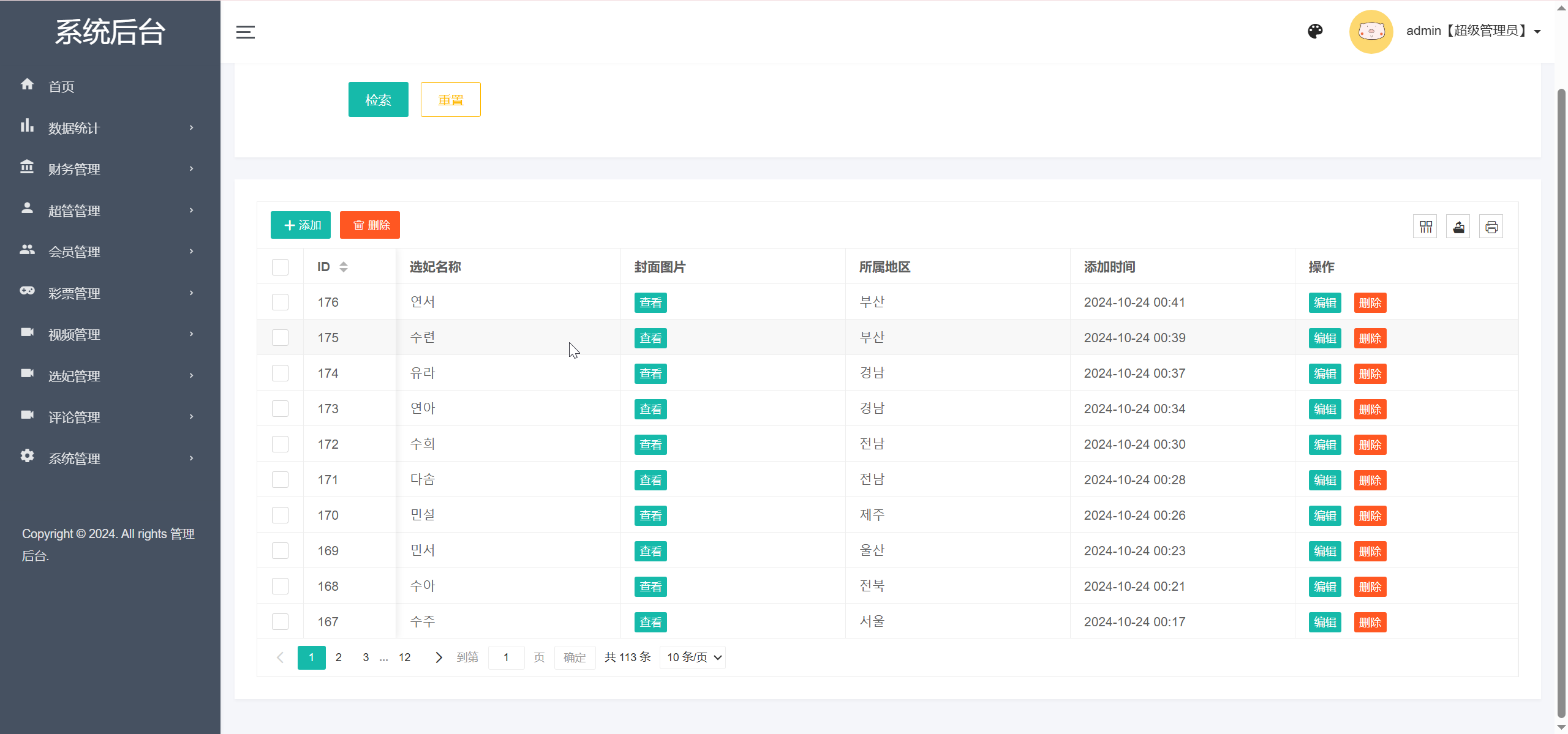The width and height of the screenshot is (1568, 734).
Task: Open the 10条/页 page size dropdown
Action: [x=692, y=657]
